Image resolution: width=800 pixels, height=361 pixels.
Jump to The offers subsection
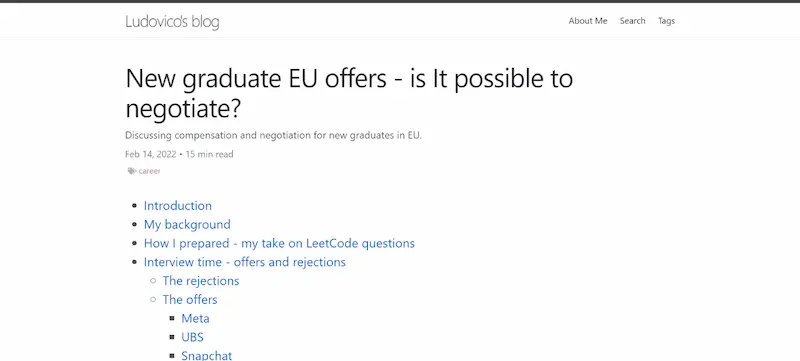[x=190, y=300]
